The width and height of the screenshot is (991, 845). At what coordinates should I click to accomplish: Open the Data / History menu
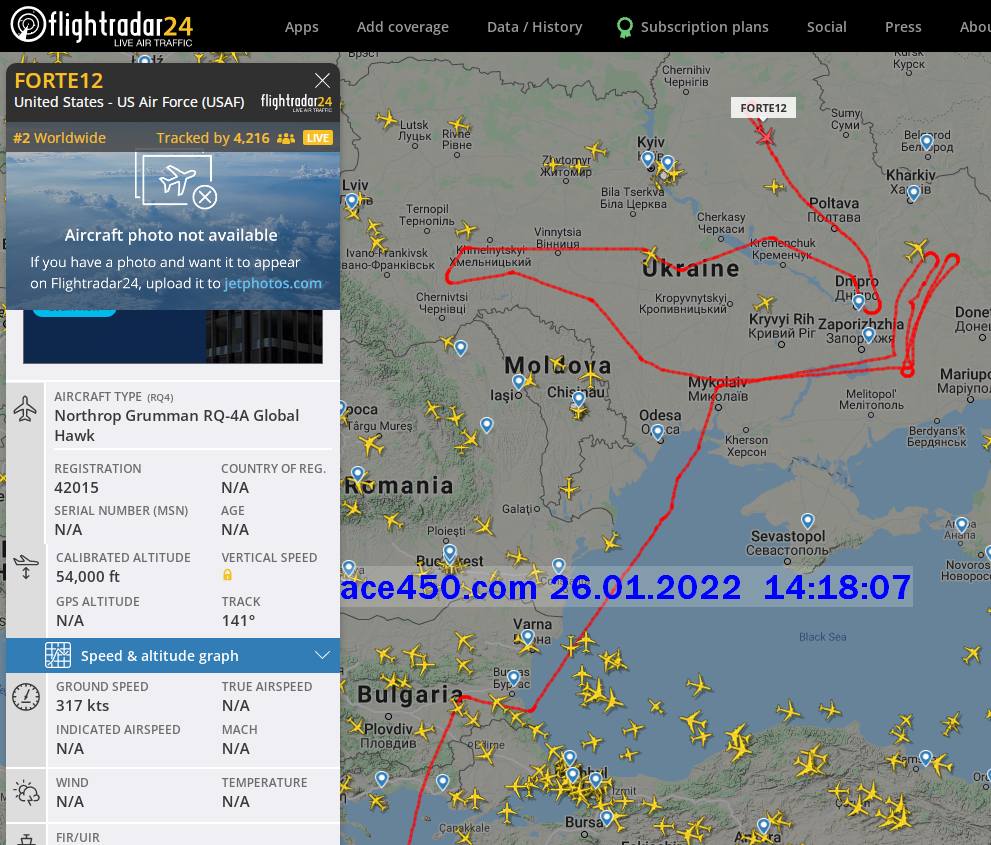[x=534, y=27]
